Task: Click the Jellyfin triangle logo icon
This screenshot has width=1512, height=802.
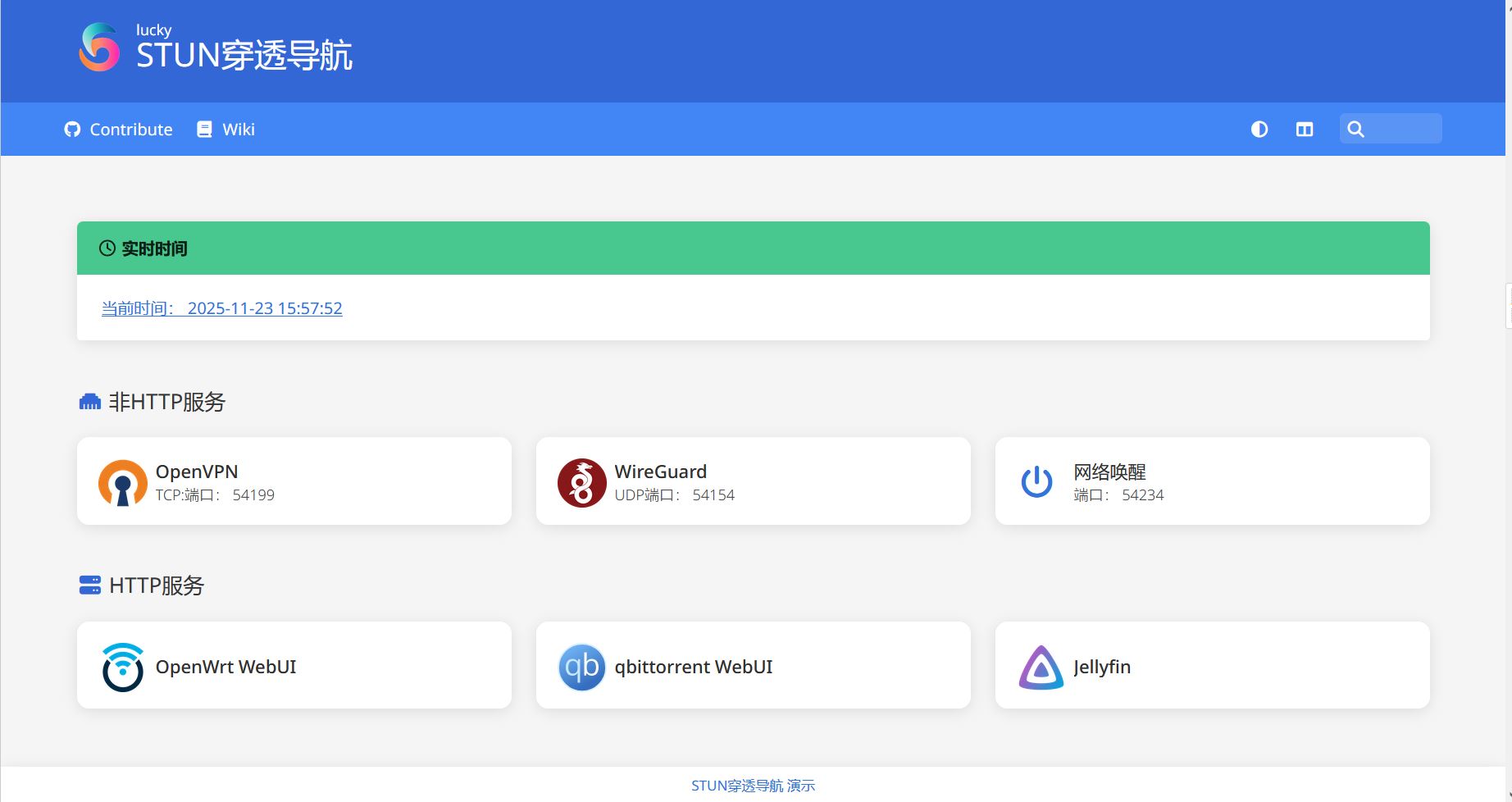Action: click(1041, 668)
